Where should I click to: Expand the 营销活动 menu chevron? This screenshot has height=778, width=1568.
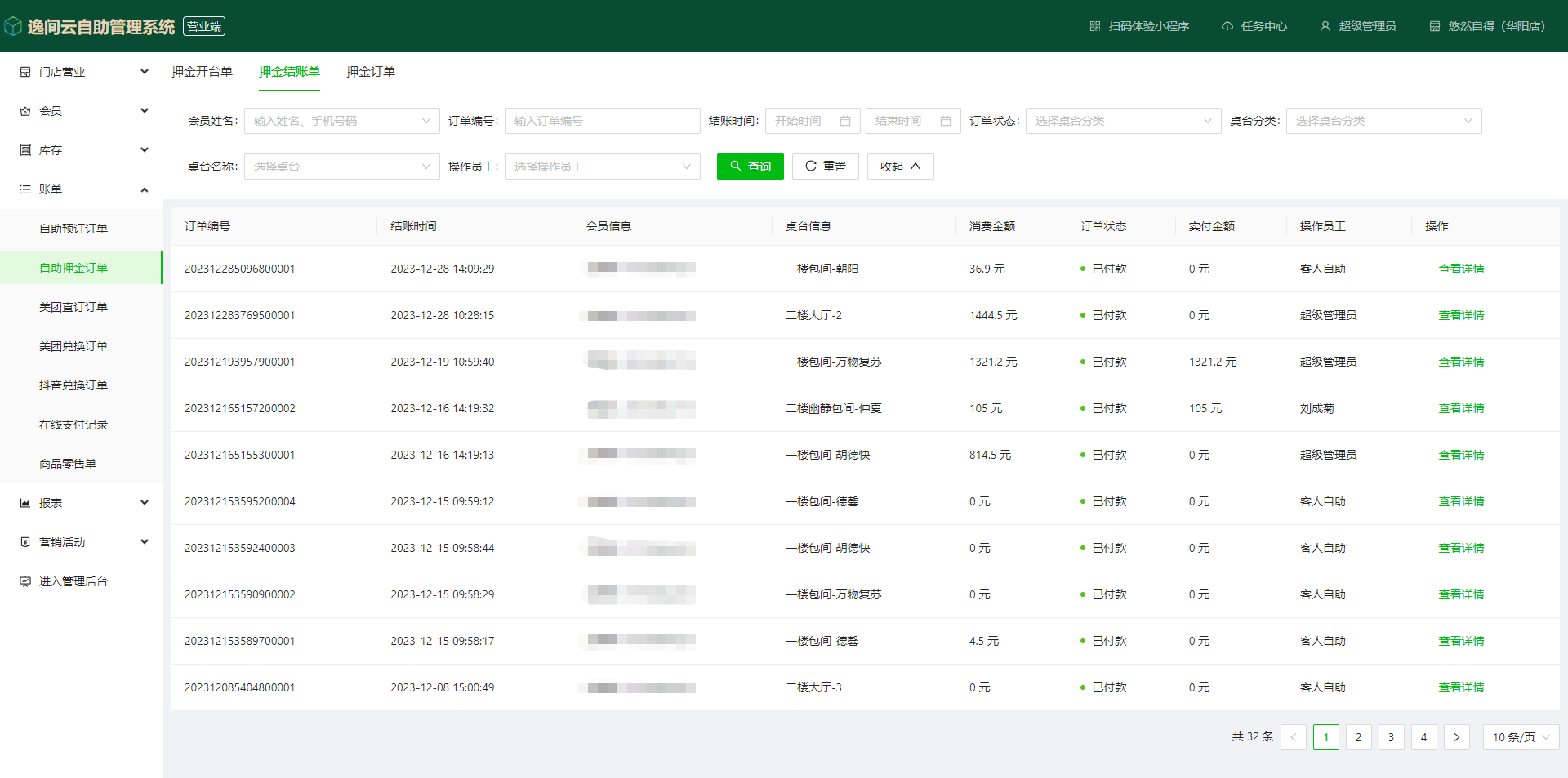(x=145, y=542)
